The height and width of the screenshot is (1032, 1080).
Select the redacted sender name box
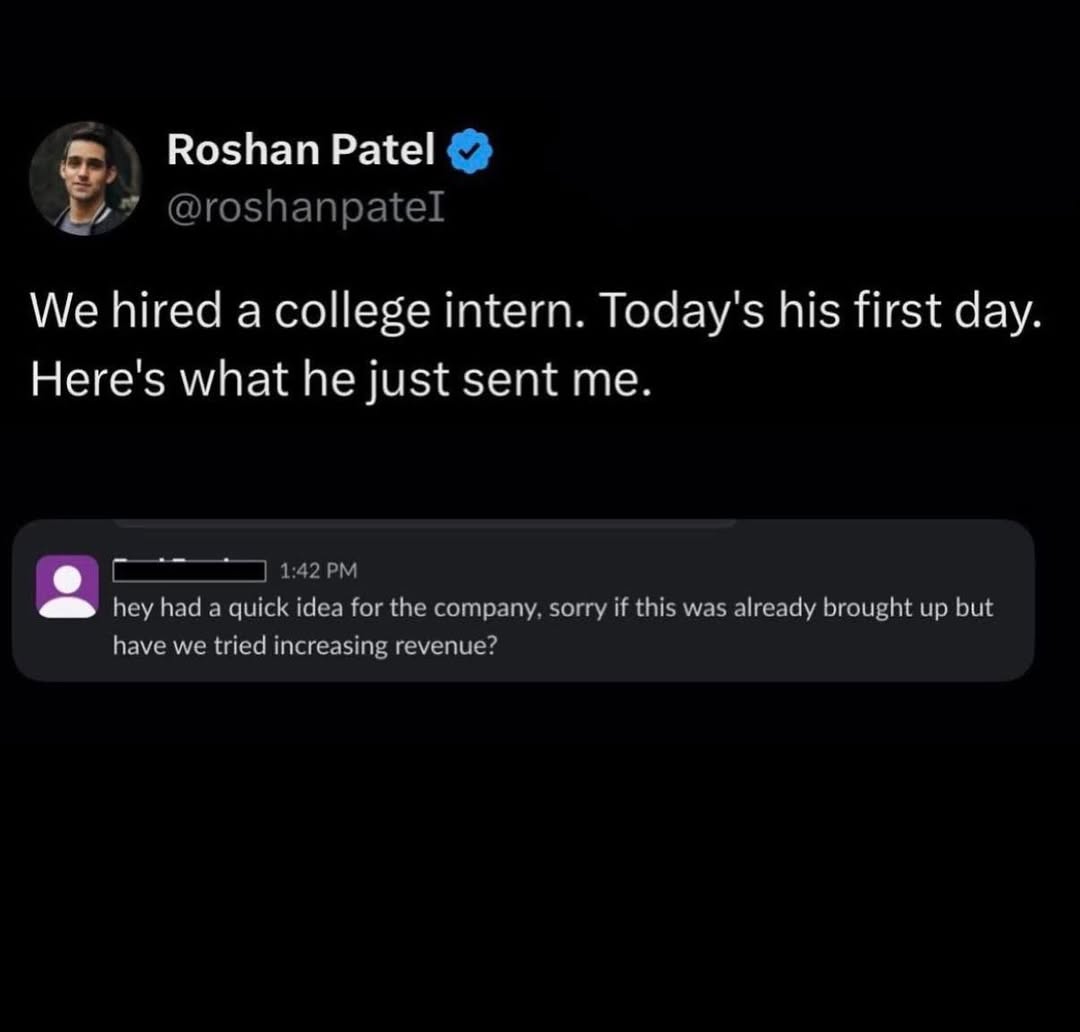189,571
